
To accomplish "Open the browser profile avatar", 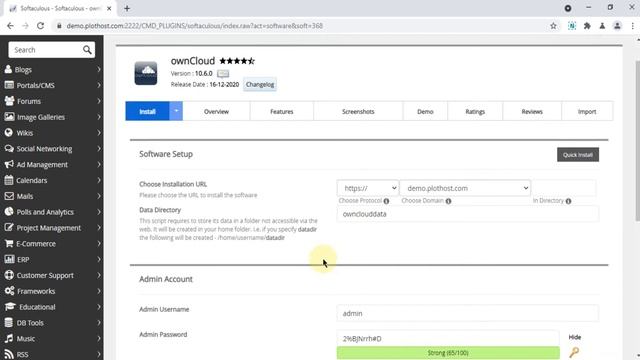I will pos(617,26).
